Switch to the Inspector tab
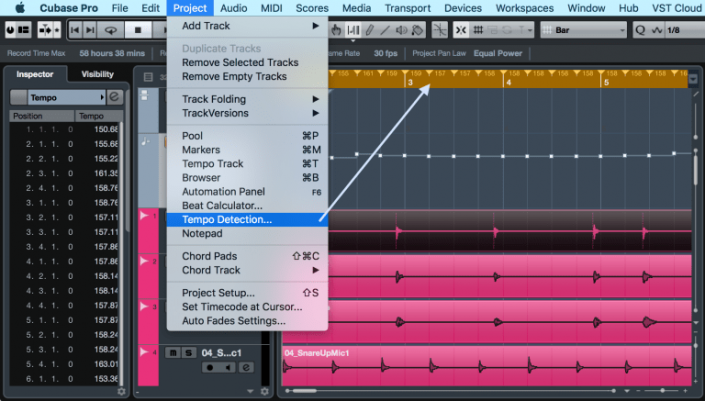Image resolution: width=705 pixels, height=401 pixels. 35,74
